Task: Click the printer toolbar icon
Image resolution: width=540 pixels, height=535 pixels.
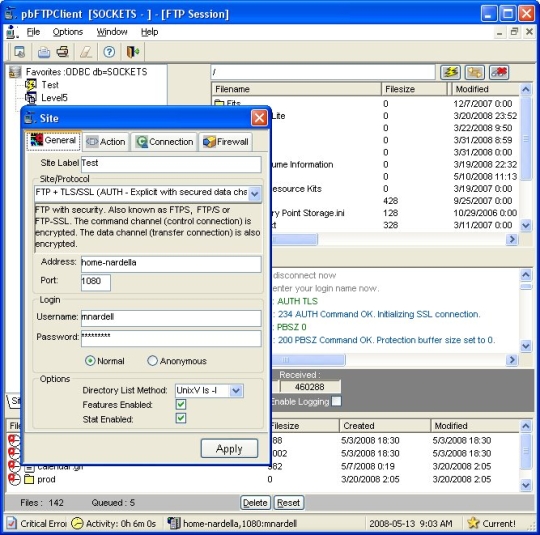Action: 63,52
